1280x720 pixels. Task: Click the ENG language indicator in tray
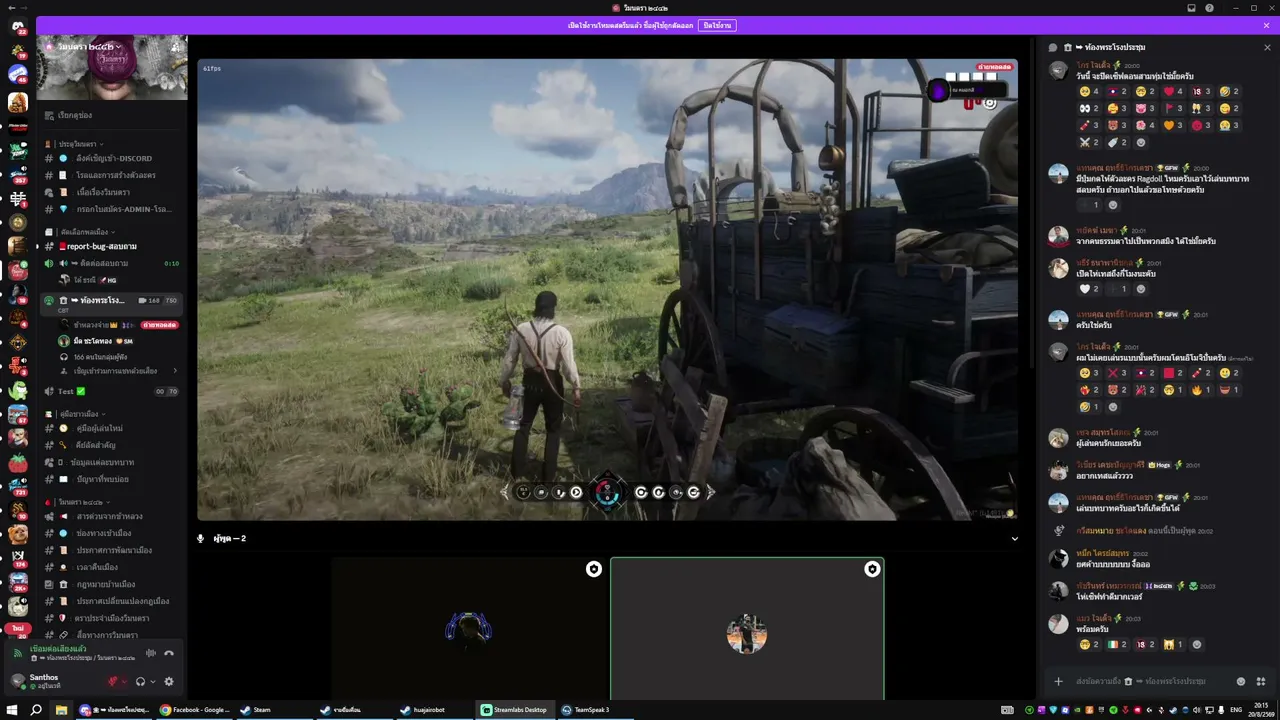tap(1236, 710)
